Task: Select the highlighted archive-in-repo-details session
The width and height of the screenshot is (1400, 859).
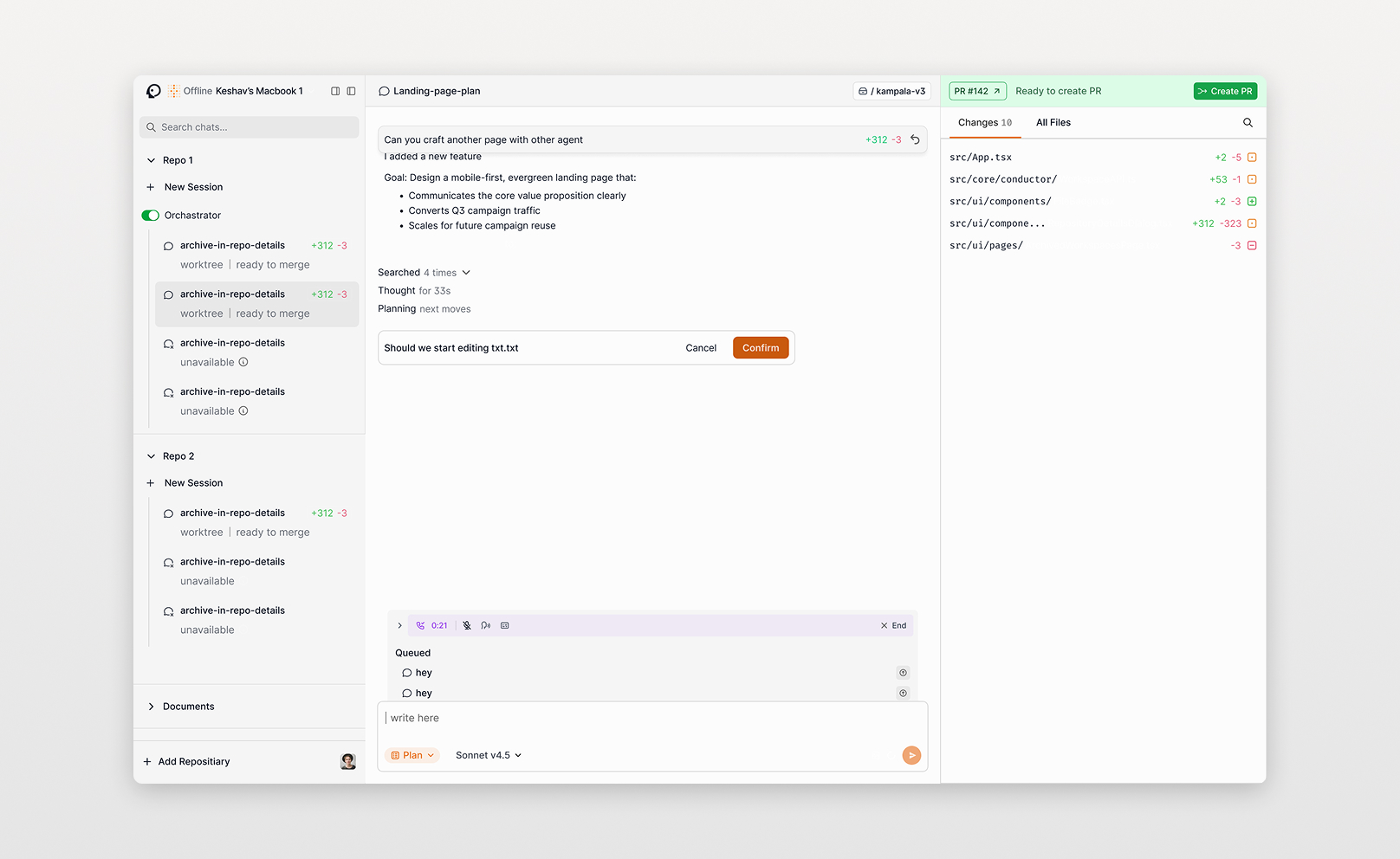Action: (x=256, y=304)
